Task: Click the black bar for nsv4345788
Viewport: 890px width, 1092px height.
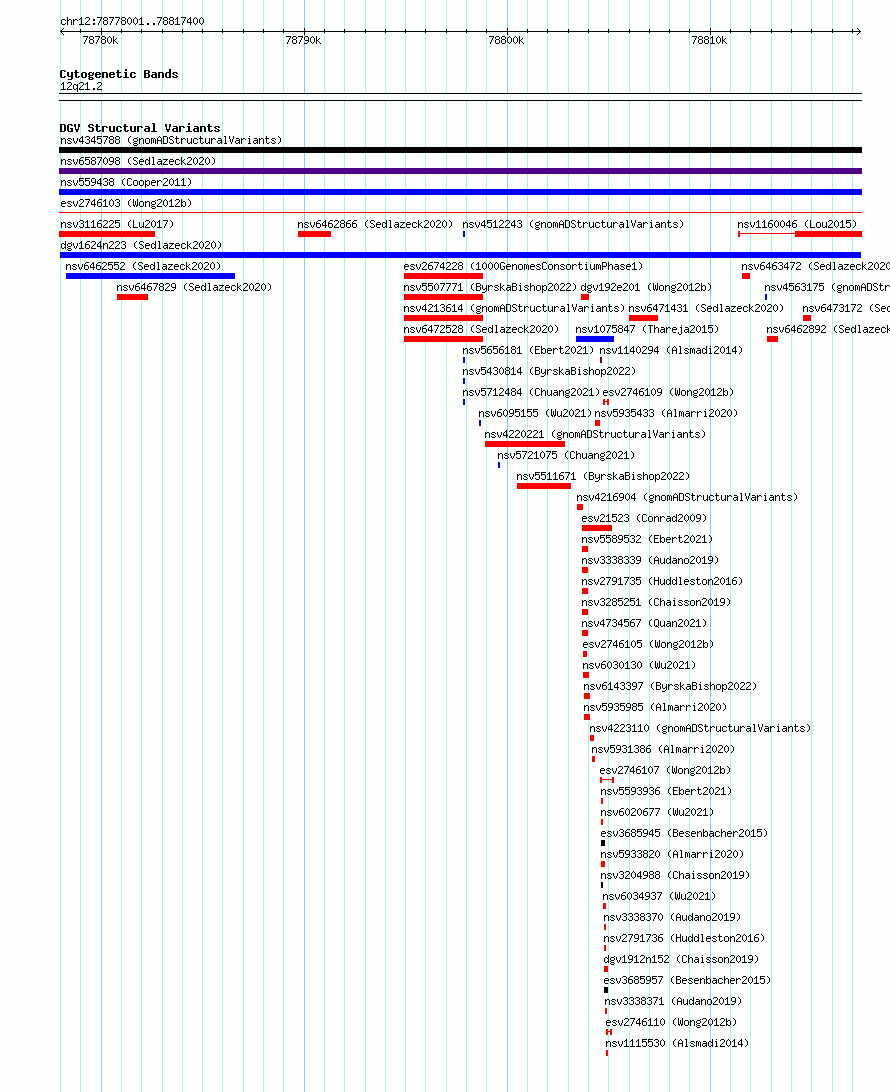Action: tap(460, 150)
